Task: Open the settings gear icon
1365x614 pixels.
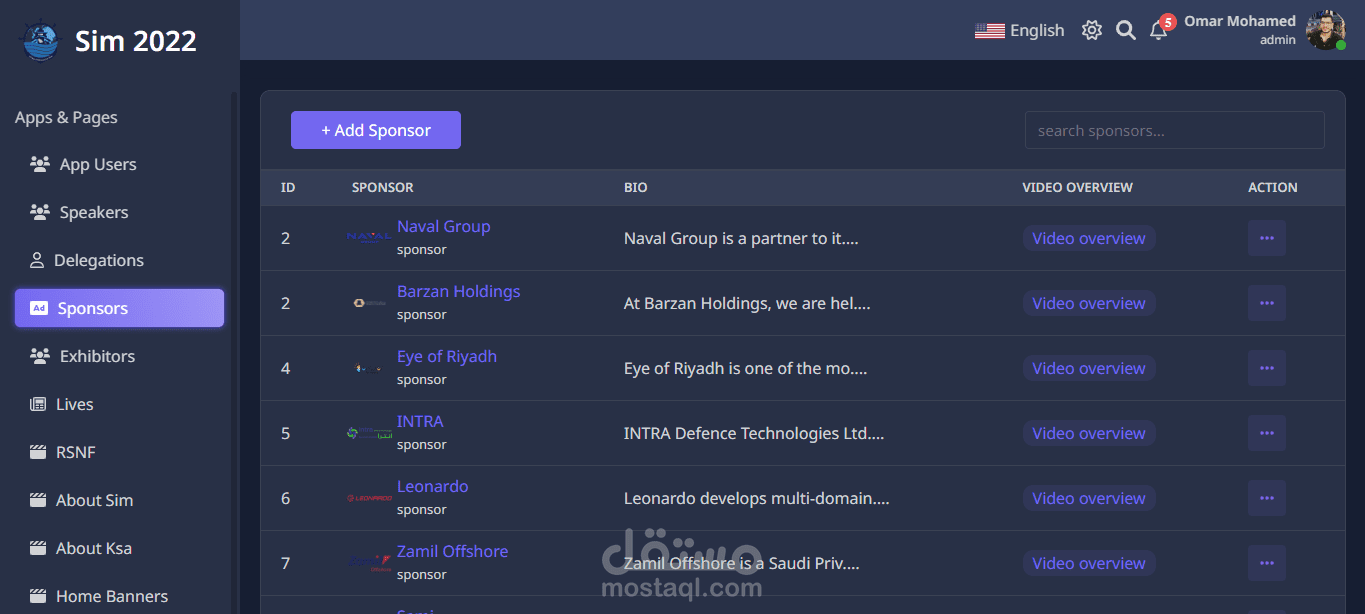Action: click(x=1092, y=30)
